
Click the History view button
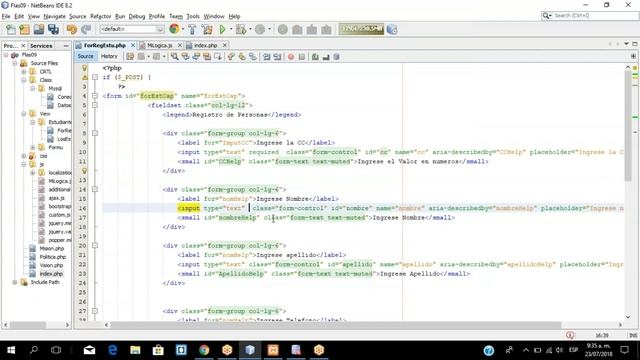tap(109, 56)
